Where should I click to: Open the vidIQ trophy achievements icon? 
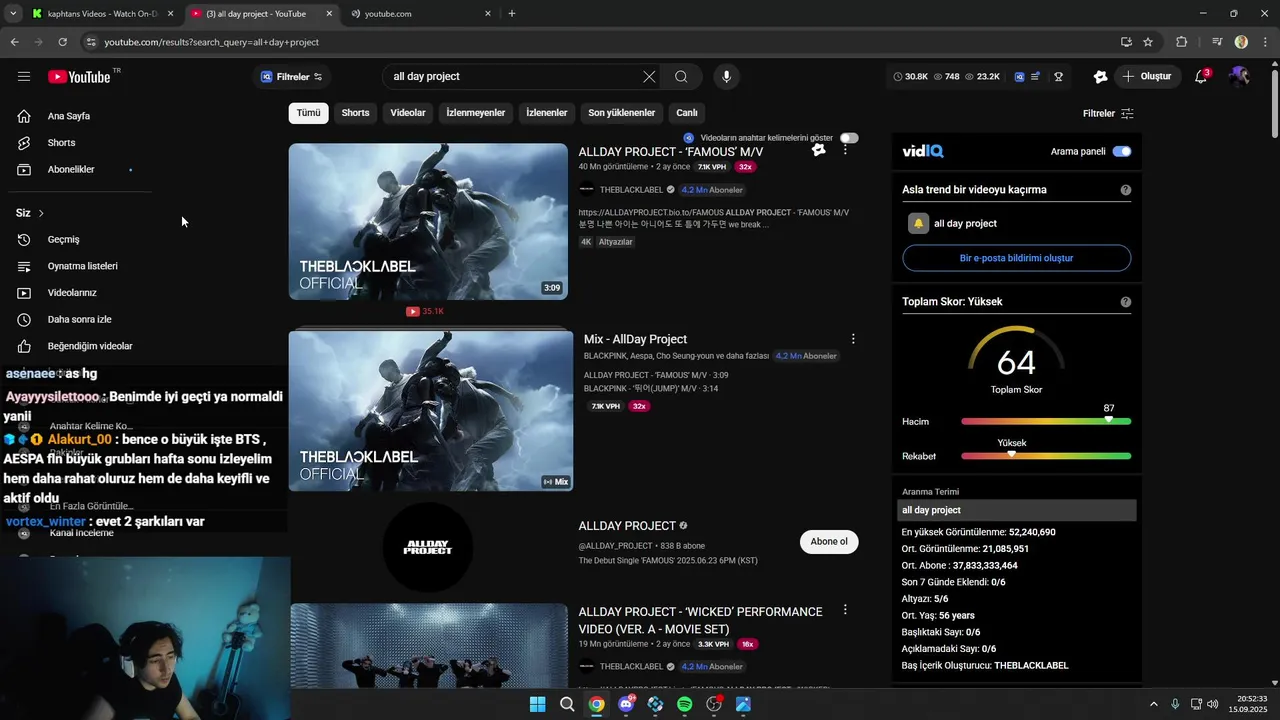pos(1058,77)
